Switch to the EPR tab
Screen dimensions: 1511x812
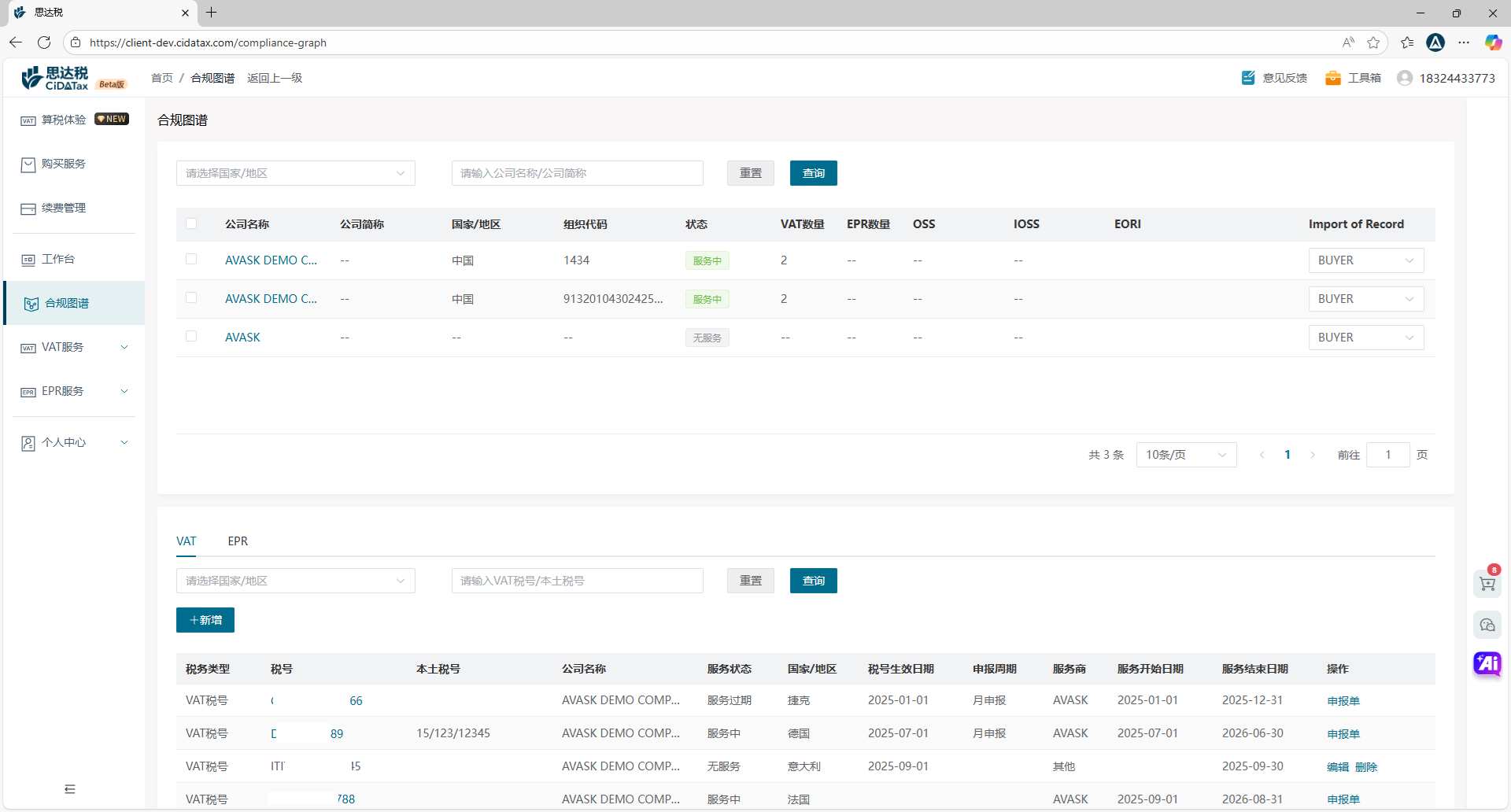[x=238, y=541]
